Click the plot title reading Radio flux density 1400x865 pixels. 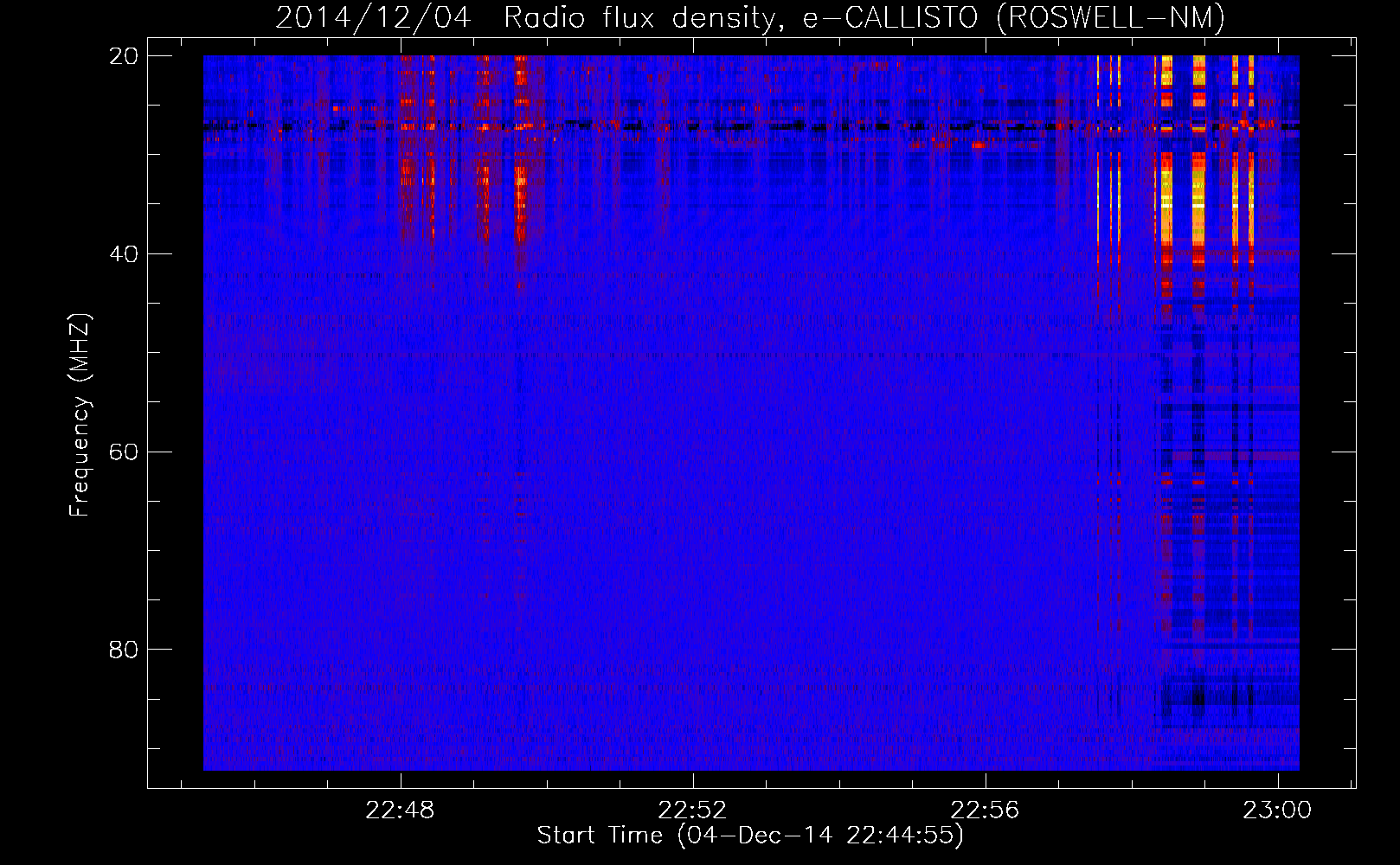point(750,17)
